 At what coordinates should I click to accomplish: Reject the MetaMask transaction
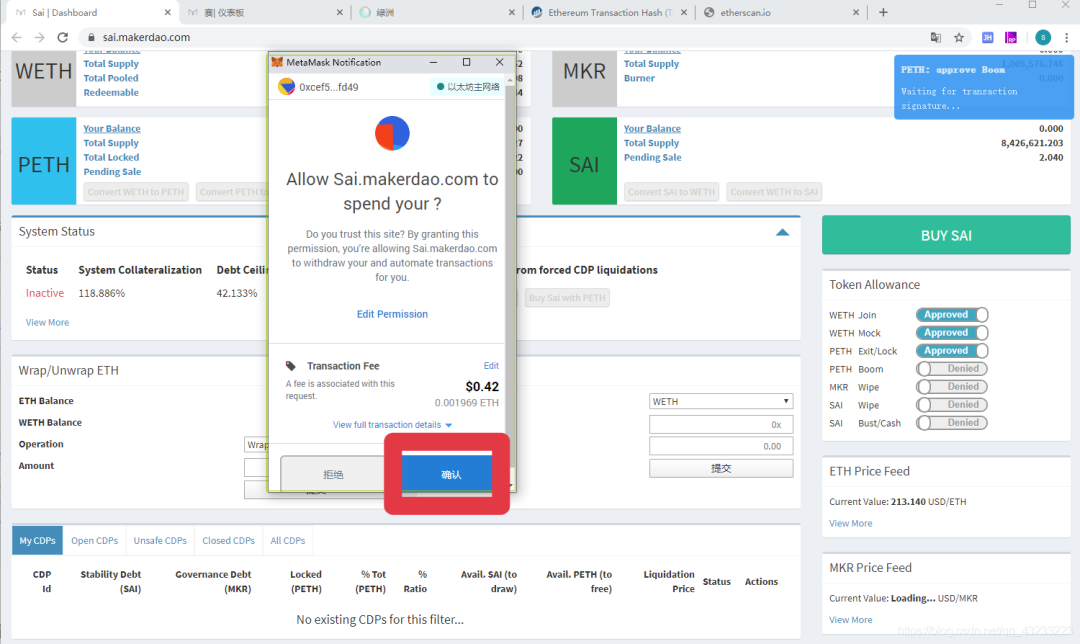click(333, 474)
